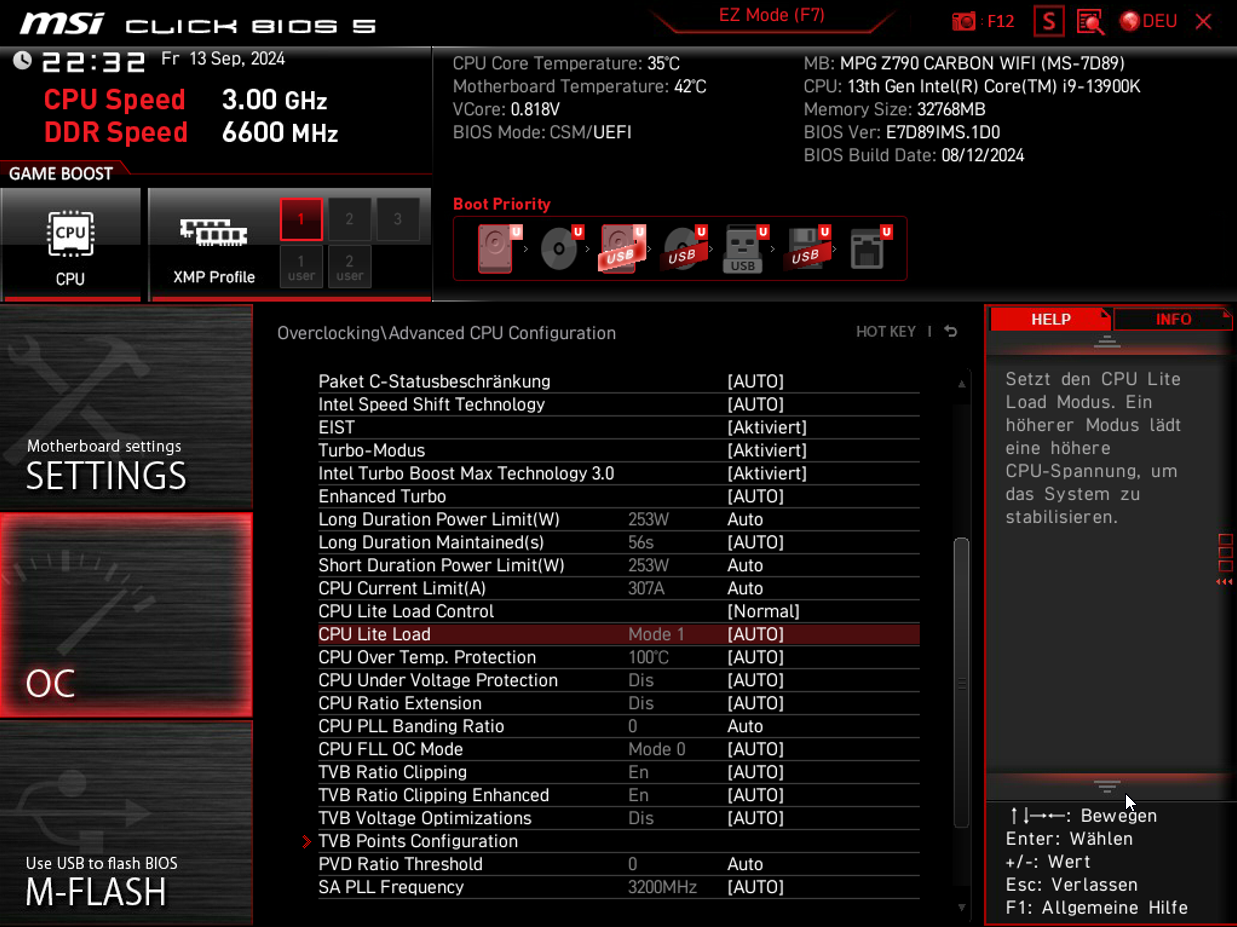The height and width of the screenshot is (927, 1237).
Task: Click the settings list scrollbar thumb
Action: click(962, 683)
